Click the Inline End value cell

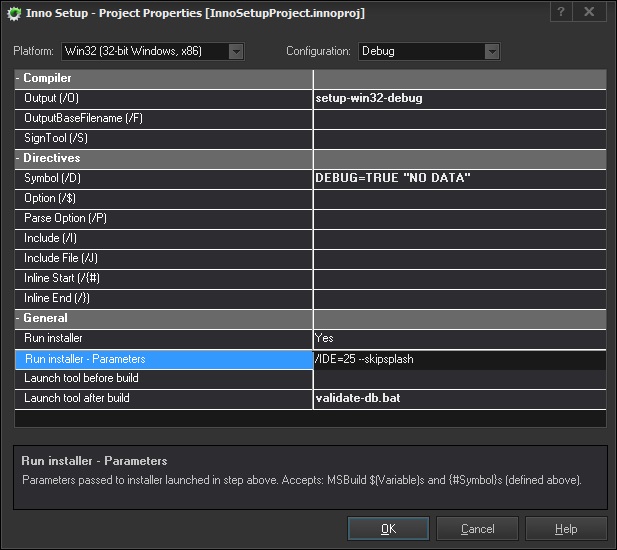coord(460,299)
